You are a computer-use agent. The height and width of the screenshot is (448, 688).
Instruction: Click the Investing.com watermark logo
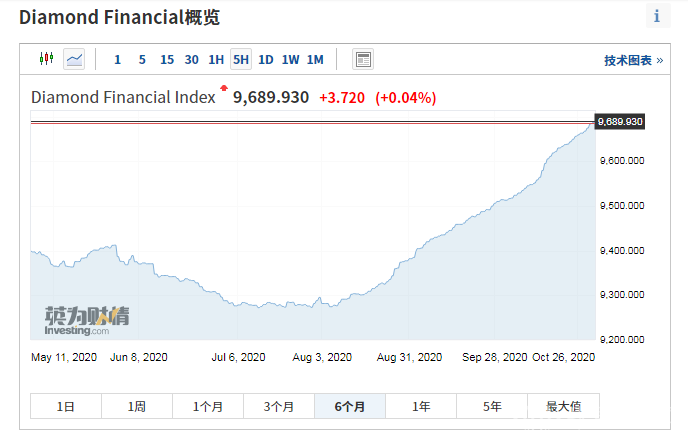[x=86, y=320]
